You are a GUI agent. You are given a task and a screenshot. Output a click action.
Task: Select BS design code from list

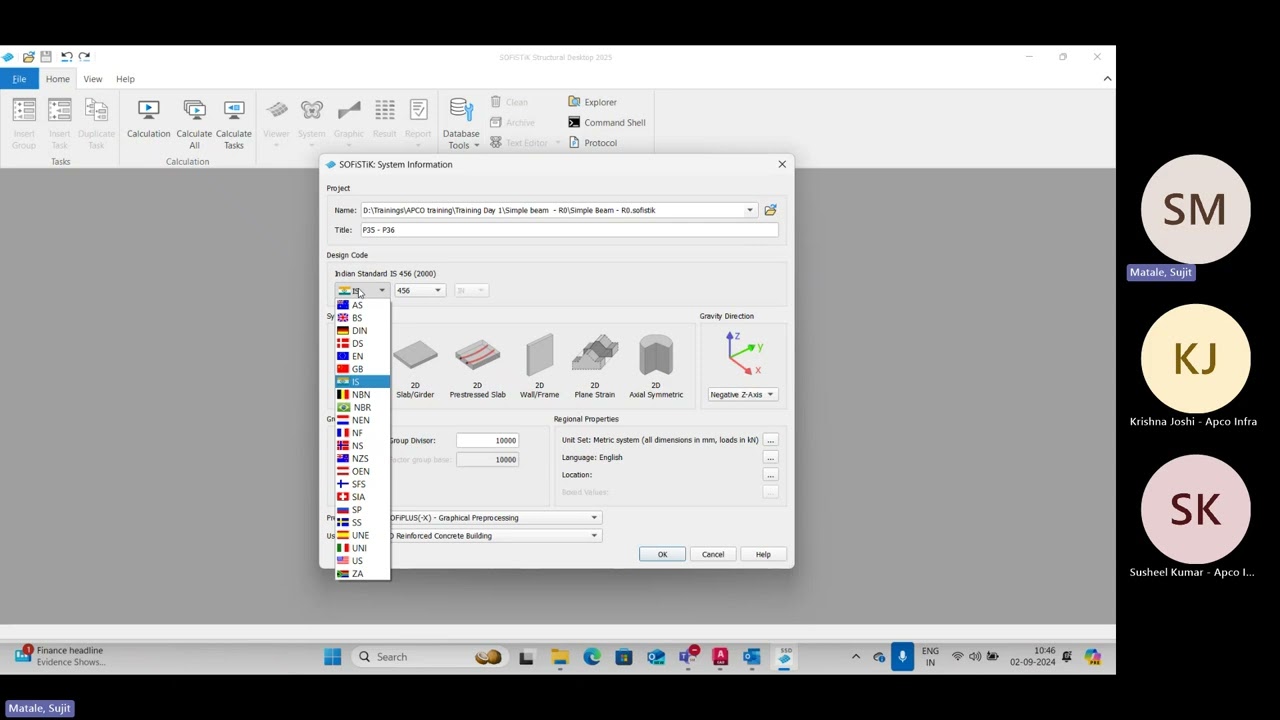362,318
